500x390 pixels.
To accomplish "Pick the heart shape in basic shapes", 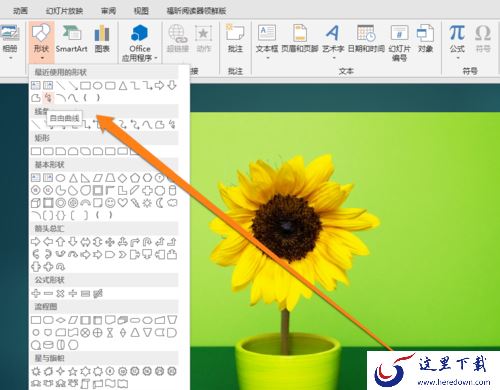I will coord(123,203).
